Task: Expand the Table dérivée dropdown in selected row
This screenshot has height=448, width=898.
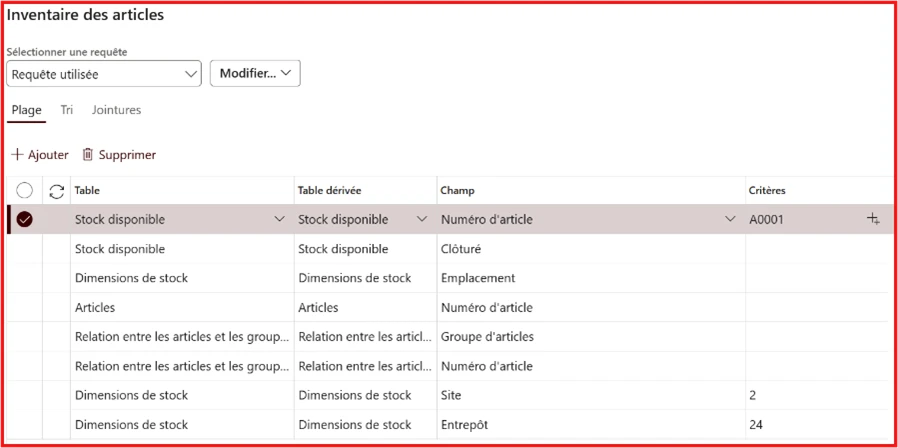Action: point(422,220)
